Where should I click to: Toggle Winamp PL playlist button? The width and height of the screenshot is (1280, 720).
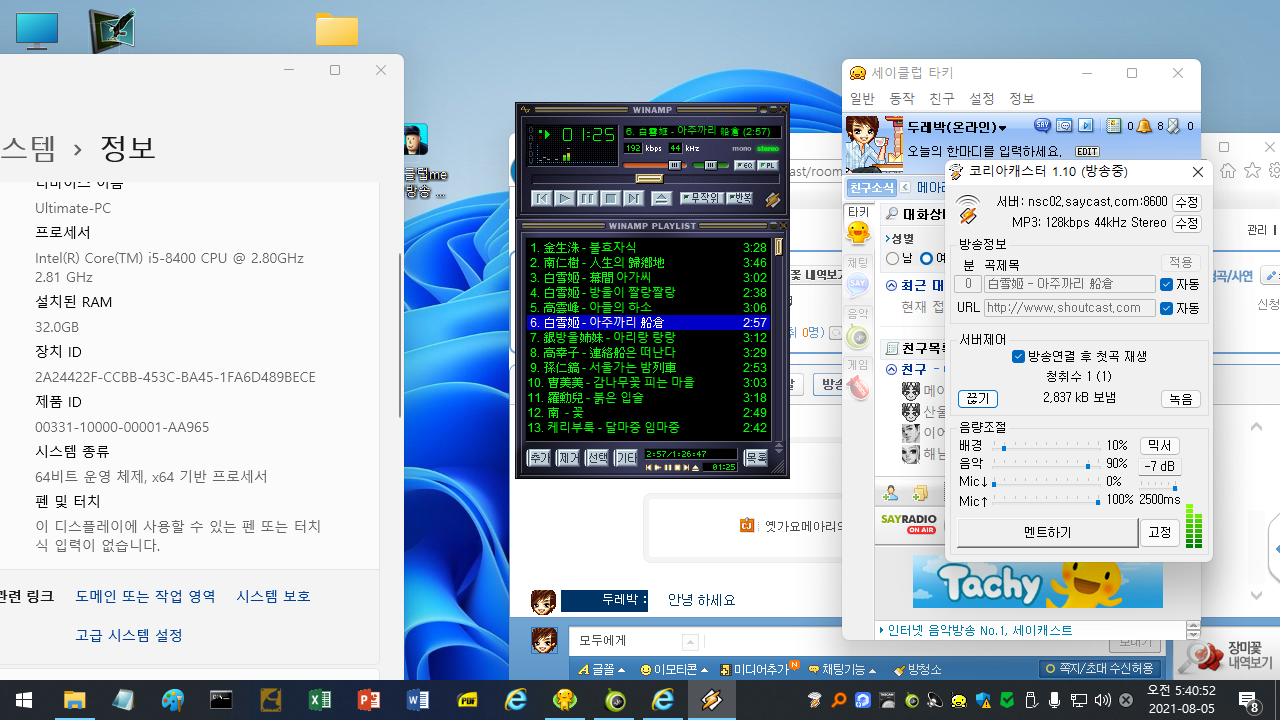tap(768, 165)
